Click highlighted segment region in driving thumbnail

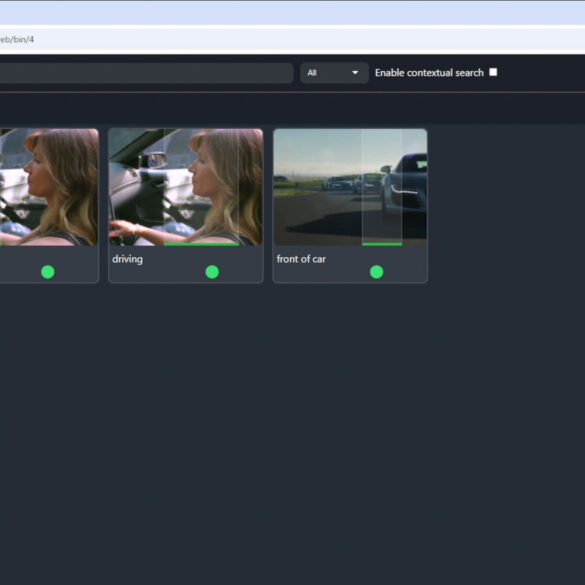tap(201, 186)
